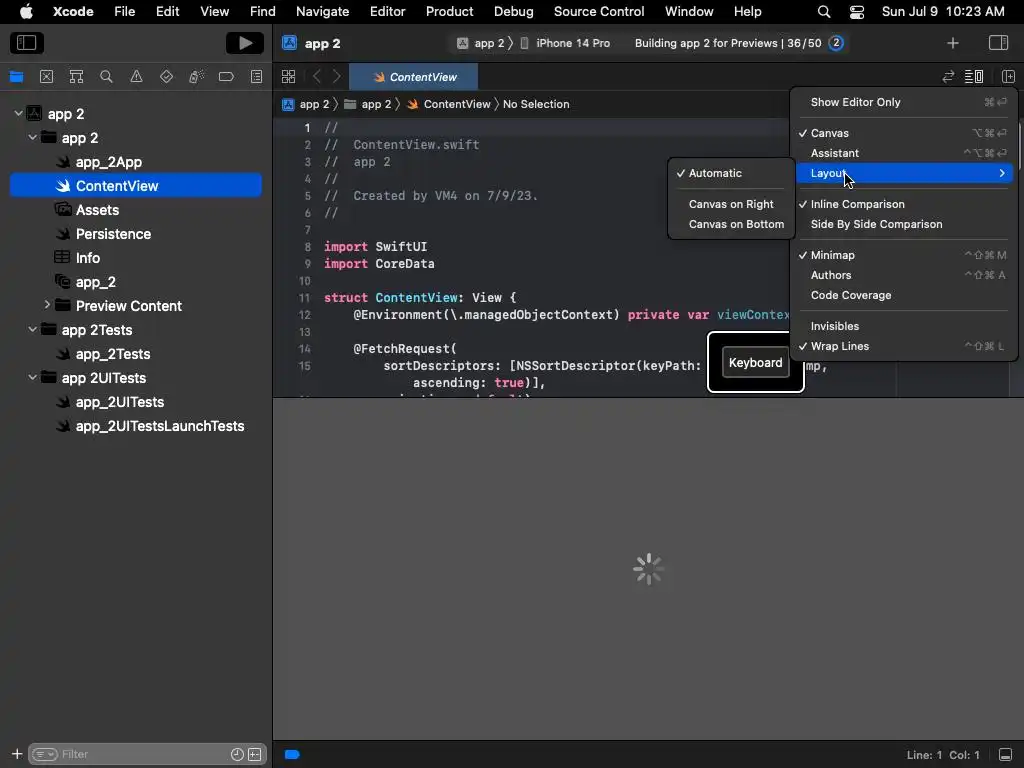The image size is (1024, 768).
Task: Click the add file plus at navigator bottom
Action: click(x=17, y=754)
